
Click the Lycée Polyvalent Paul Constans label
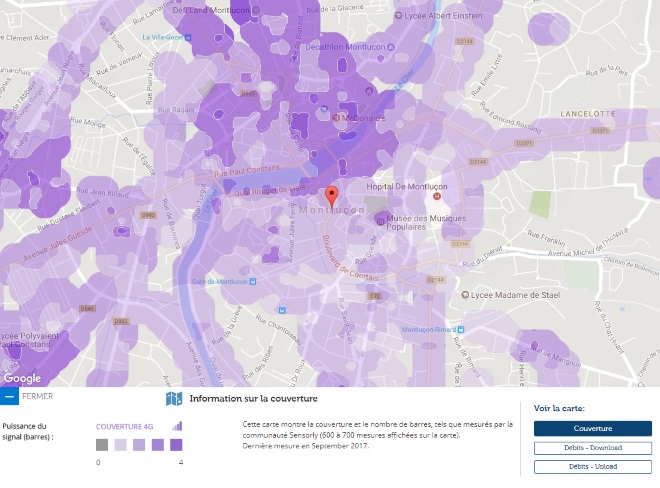[29, 340]
